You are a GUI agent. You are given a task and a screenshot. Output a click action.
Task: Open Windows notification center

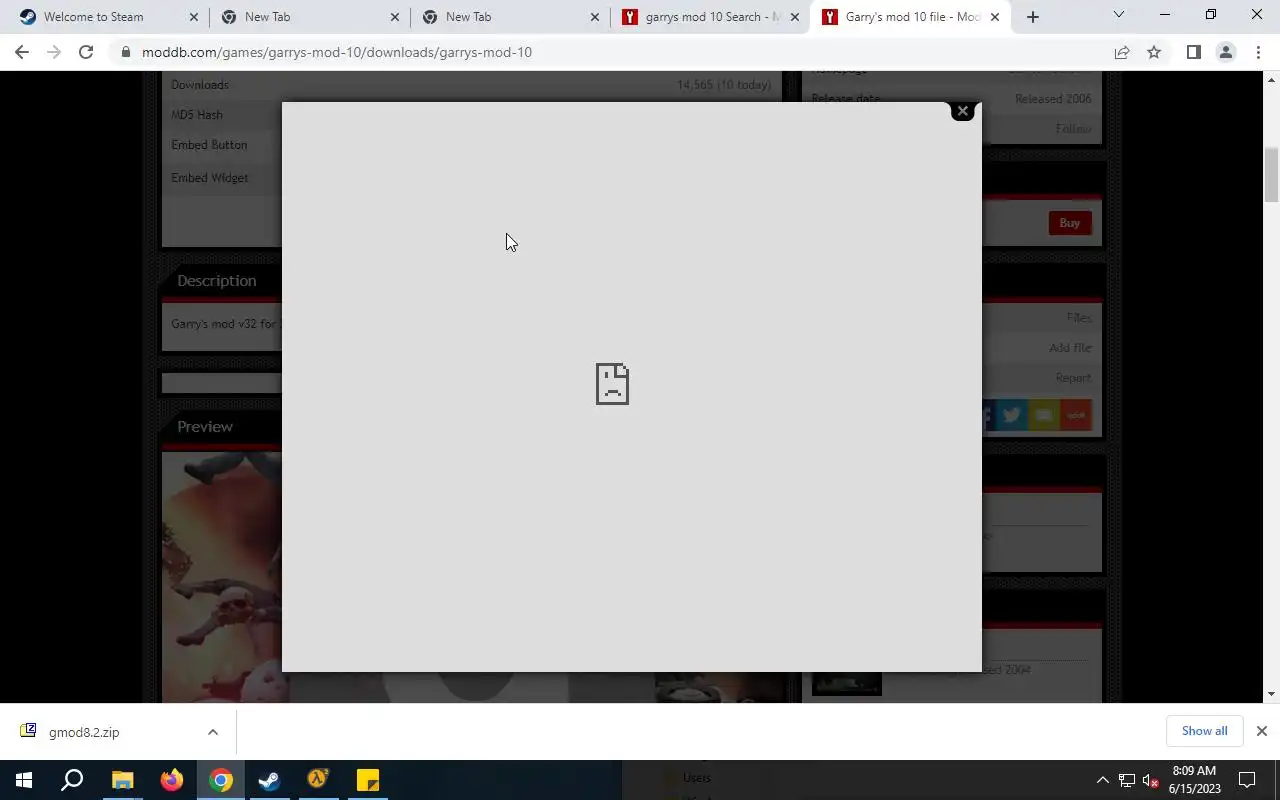click(x=1247, y=780)
